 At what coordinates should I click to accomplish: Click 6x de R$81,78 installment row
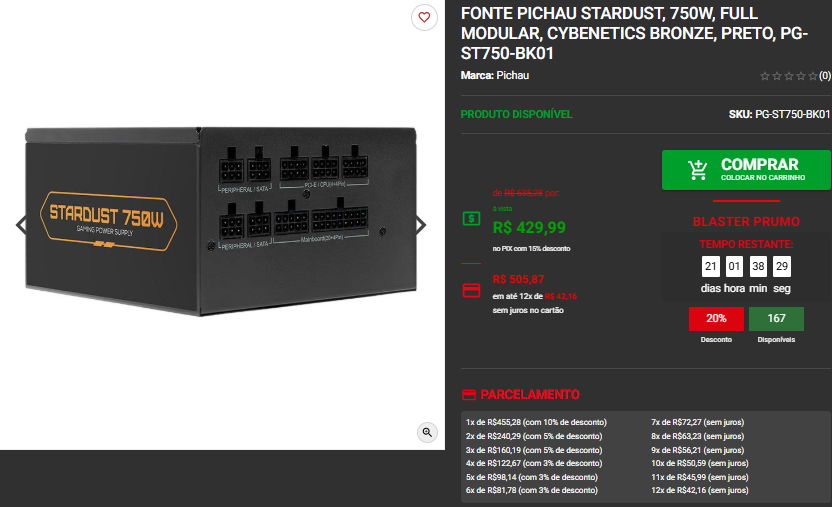532,490
